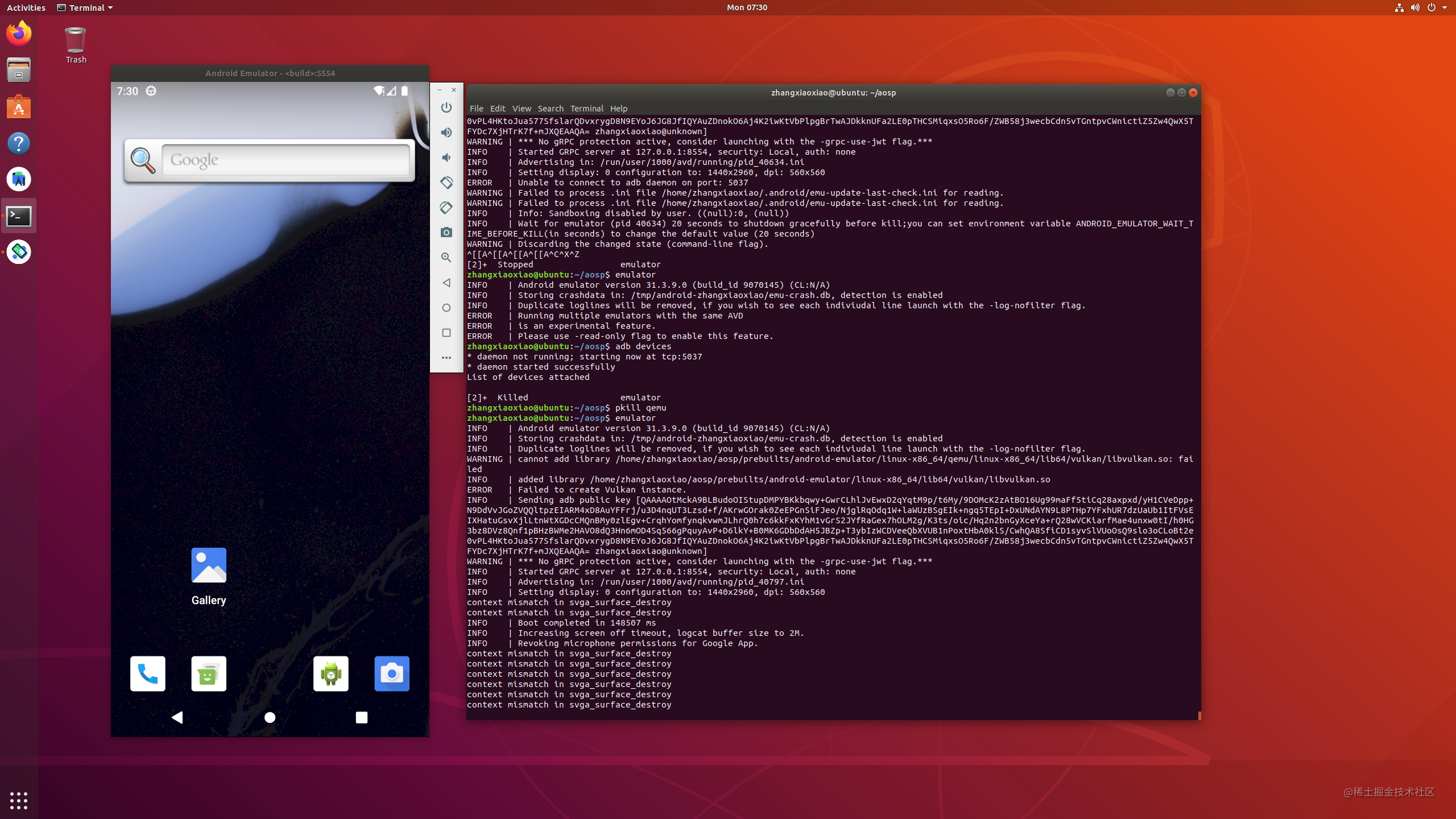Open the Phone app in the emulator
This screenshot has height=819, width=1456.
147,673
